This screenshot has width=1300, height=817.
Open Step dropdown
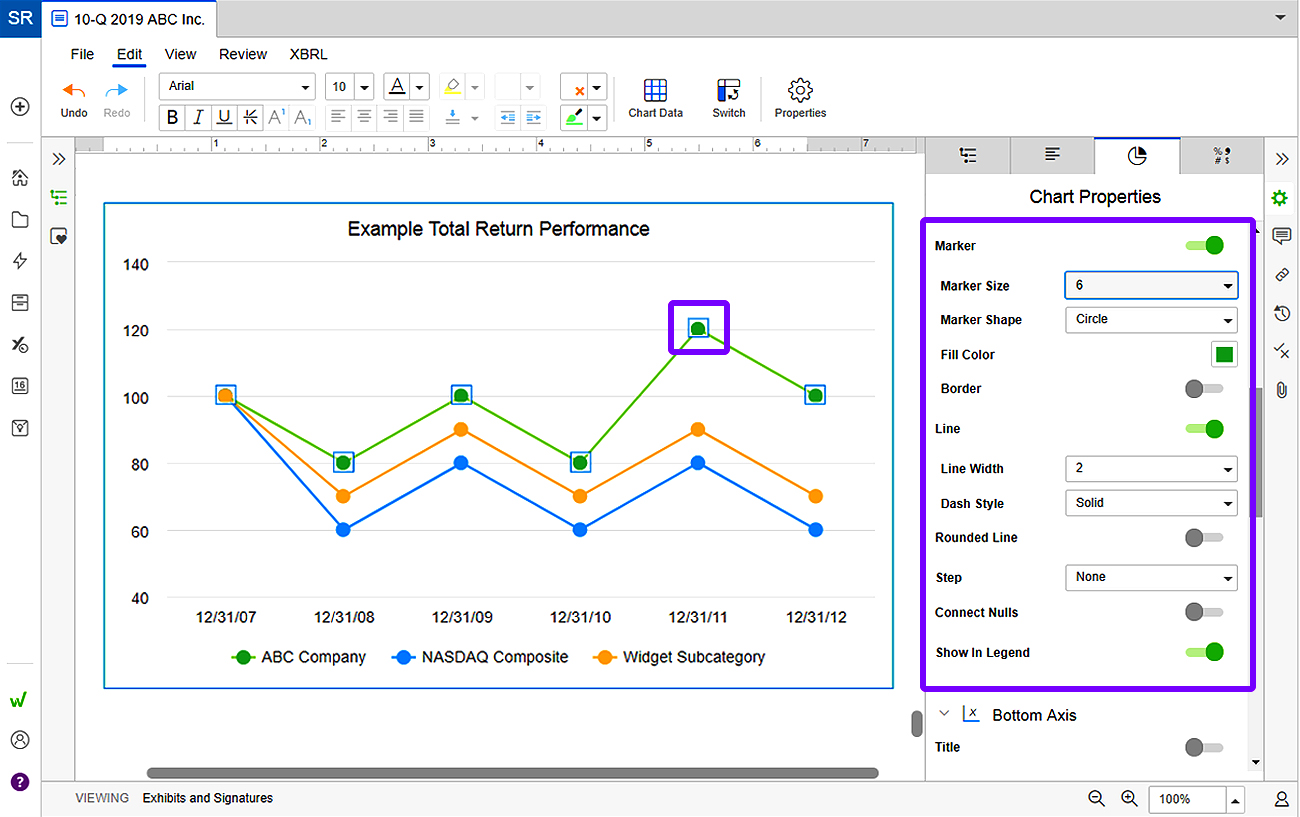point(1151,577)
